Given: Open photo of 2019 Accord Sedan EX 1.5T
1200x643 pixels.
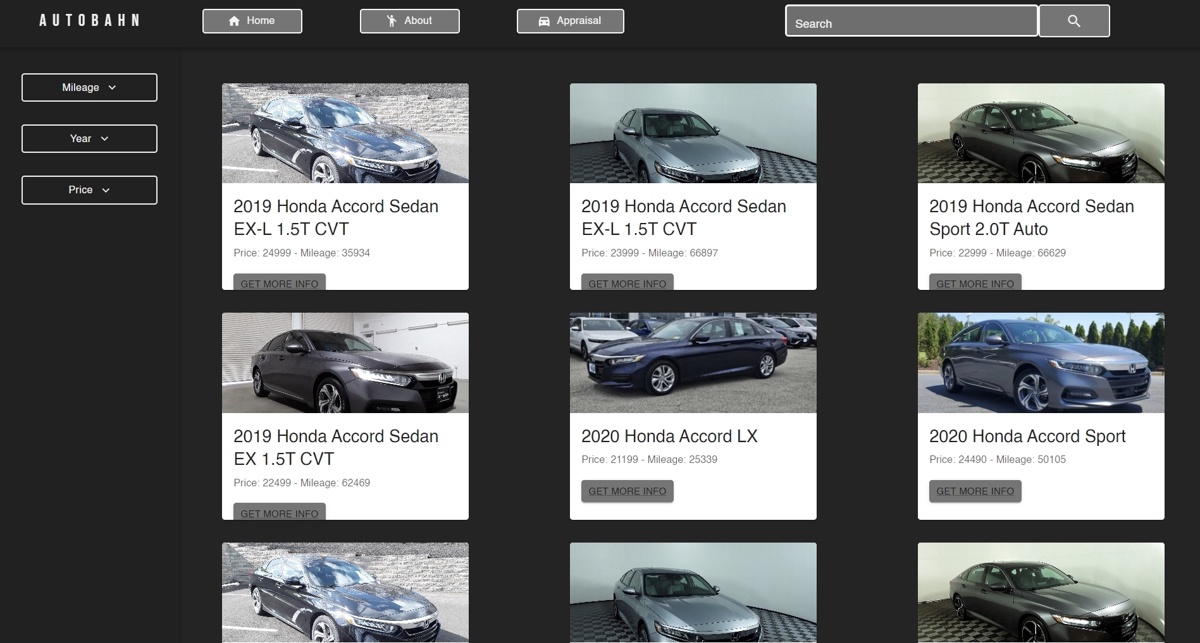Looking at the screenshot, I should 345,363.
